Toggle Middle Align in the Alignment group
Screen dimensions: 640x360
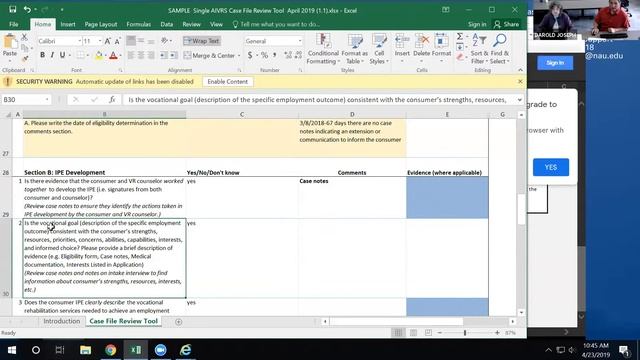[141, 41]
